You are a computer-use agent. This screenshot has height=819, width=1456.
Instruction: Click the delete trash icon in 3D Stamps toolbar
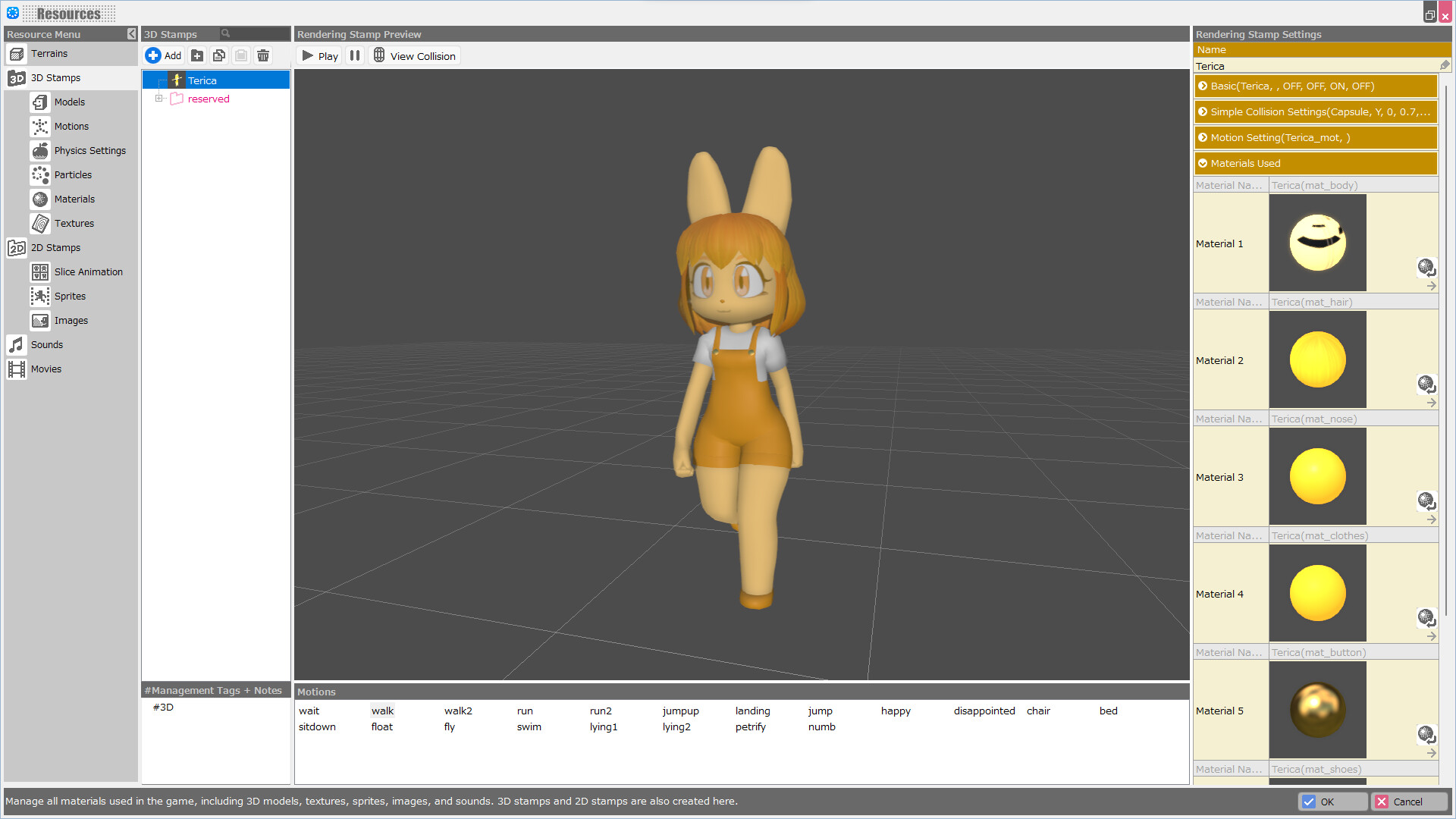pyautogui.click(x=263, y=55)
